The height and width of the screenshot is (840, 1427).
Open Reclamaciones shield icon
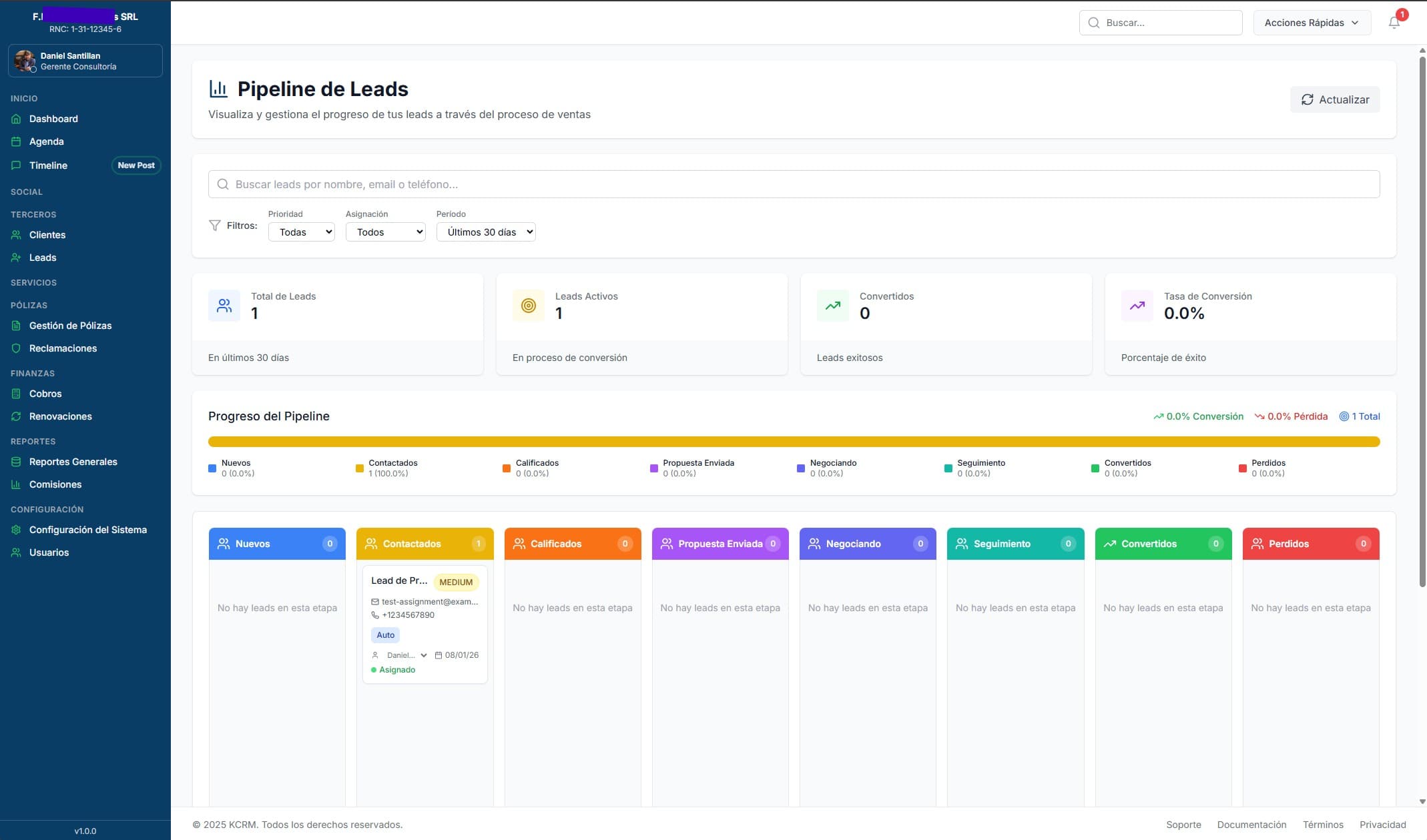pyautogui.click(x=17, y=348)
